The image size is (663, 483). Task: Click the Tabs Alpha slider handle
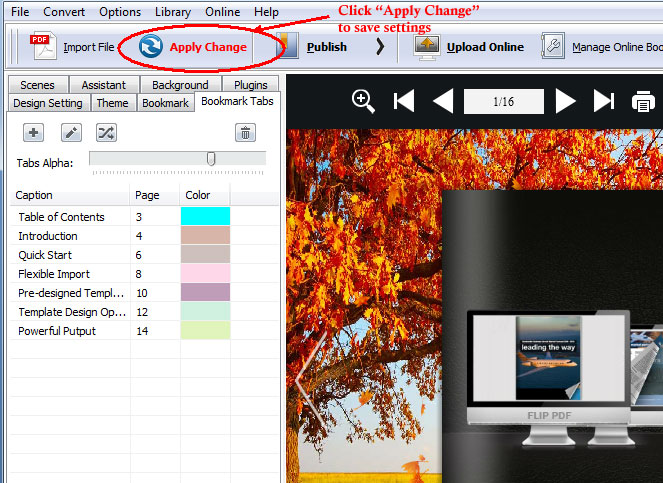(211, 159)
